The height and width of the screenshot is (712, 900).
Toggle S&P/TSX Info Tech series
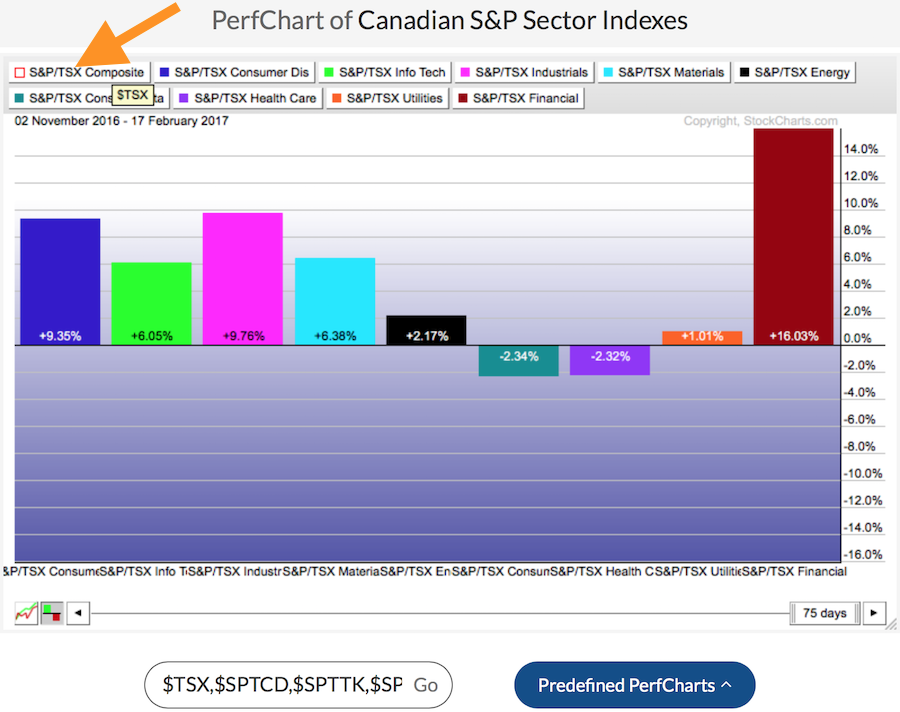pyautogui.click(x=384, y=72)
